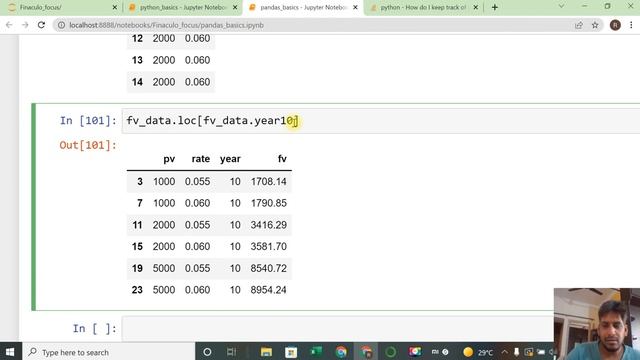Open Excel from the taskbar
Screen dimensions: 640x360
click(316, 352)
